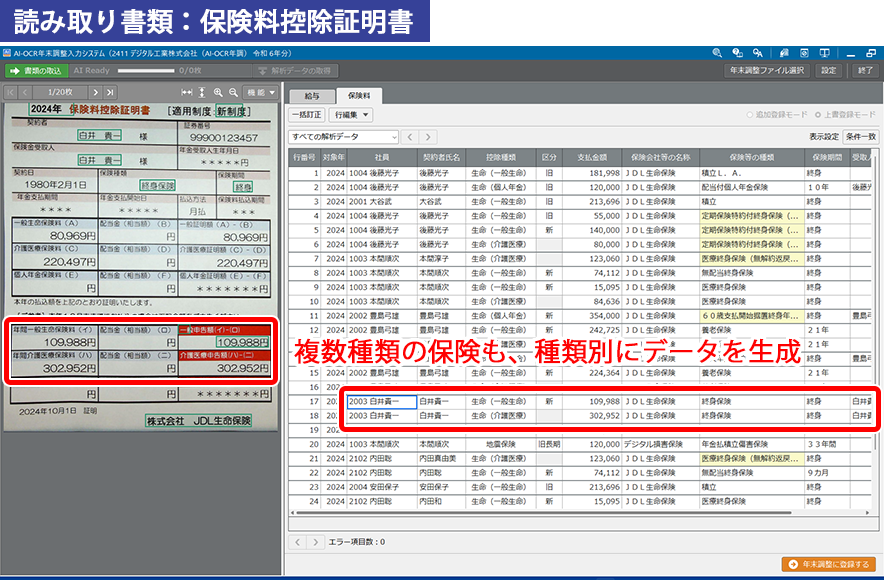Click the AI Ready progress bar
Image resolution: width=884 pixels, height=580 pixels.
[145, 71]
